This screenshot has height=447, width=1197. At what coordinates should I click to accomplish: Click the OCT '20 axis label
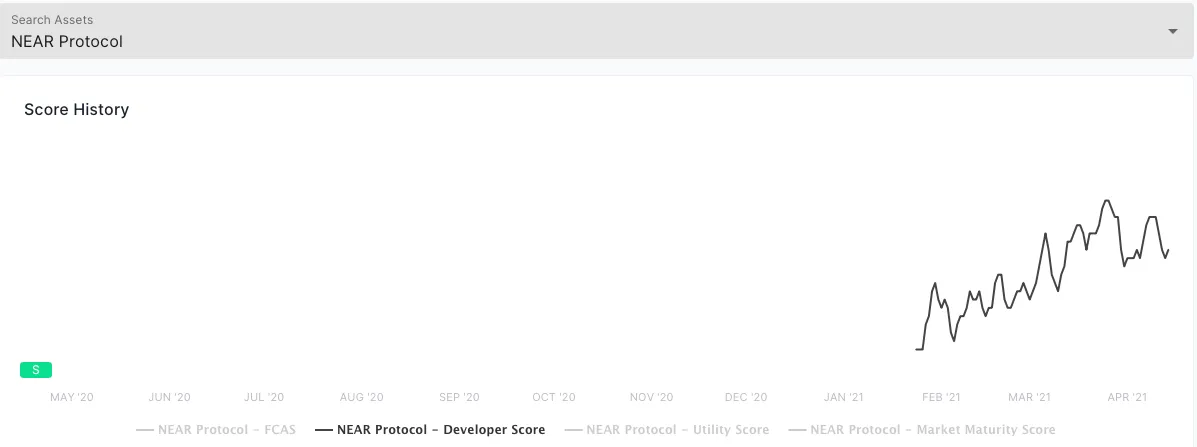coord(554,397)
